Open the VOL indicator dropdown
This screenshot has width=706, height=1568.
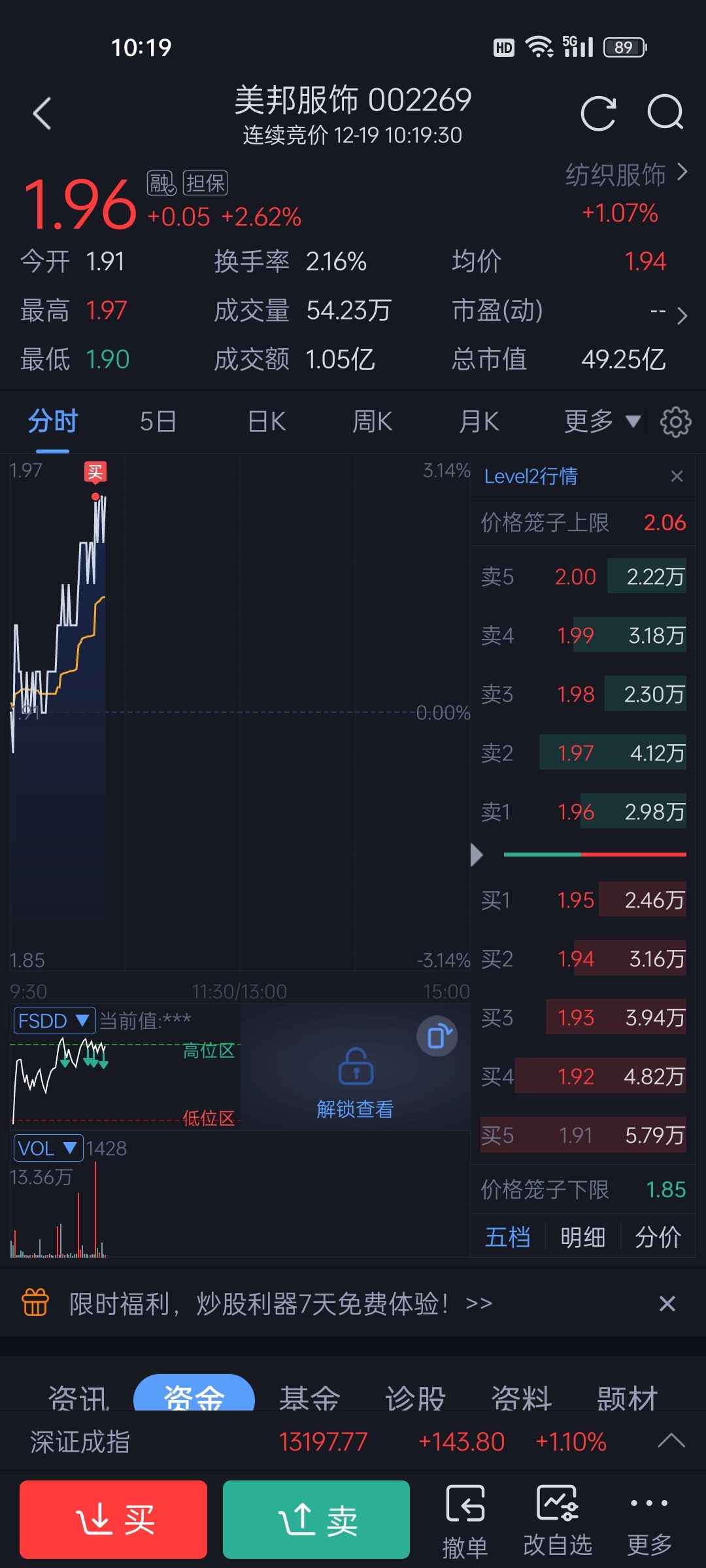pyautogui.click(x=48, y=1148)
